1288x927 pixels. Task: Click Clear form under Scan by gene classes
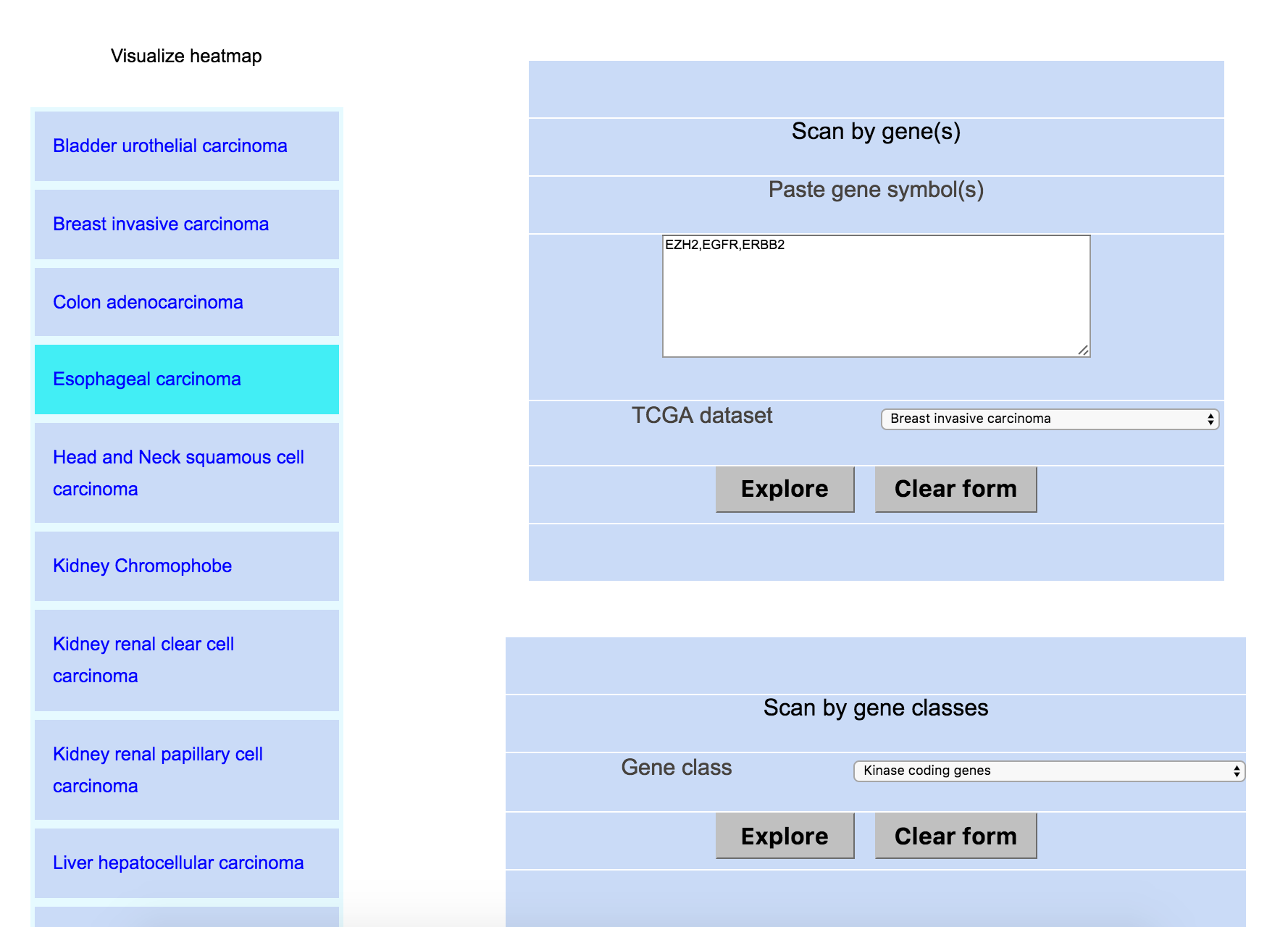[955, 836]
